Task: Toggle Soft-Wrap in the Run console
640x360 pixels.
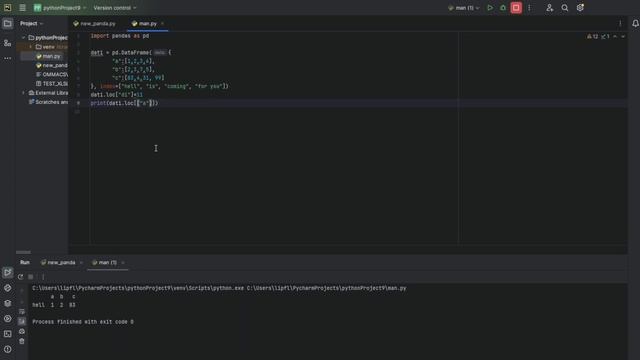Action: point(22,312)
